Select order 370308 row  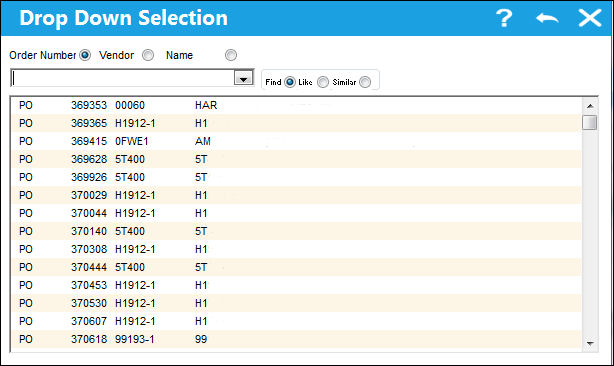pos(296,249)
